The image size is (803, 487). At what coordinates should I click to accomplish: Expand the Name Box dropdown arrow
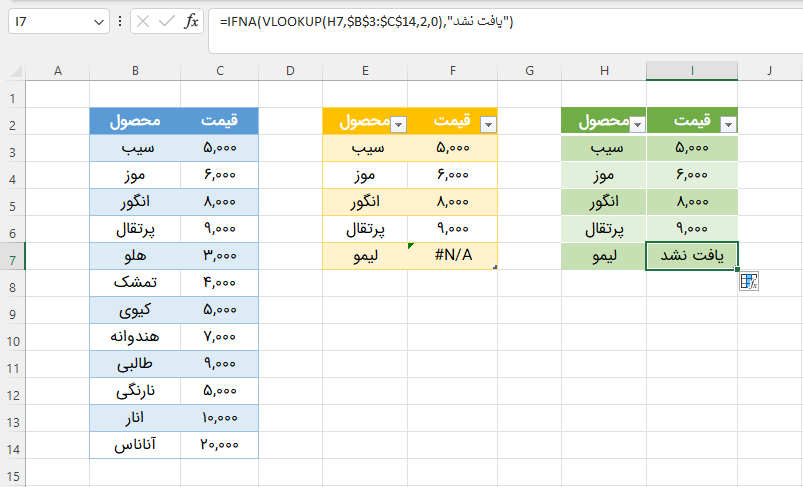pyautogui.click(x=97, y=21)
